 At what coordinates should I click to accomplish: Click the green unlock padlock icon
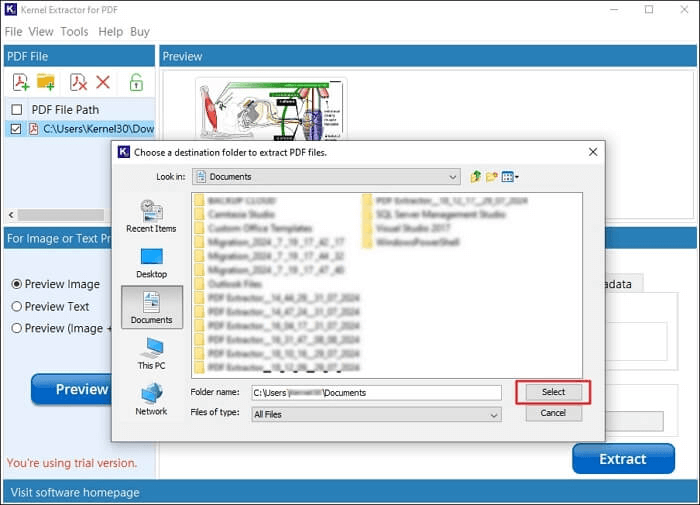pyautogui.click(x=136, y=82)
